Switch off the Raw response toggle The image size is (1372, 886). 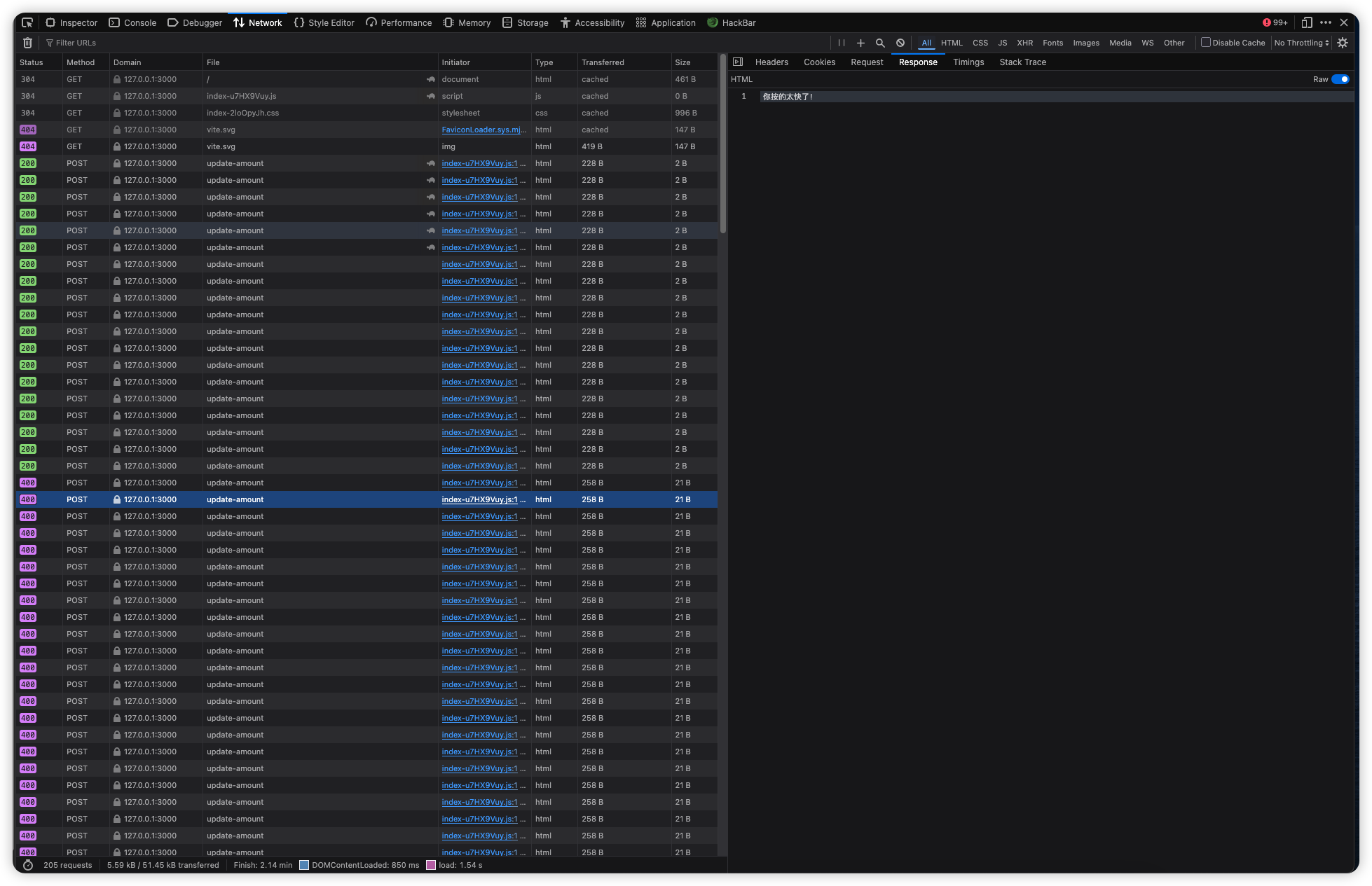tap(1340, 79)
